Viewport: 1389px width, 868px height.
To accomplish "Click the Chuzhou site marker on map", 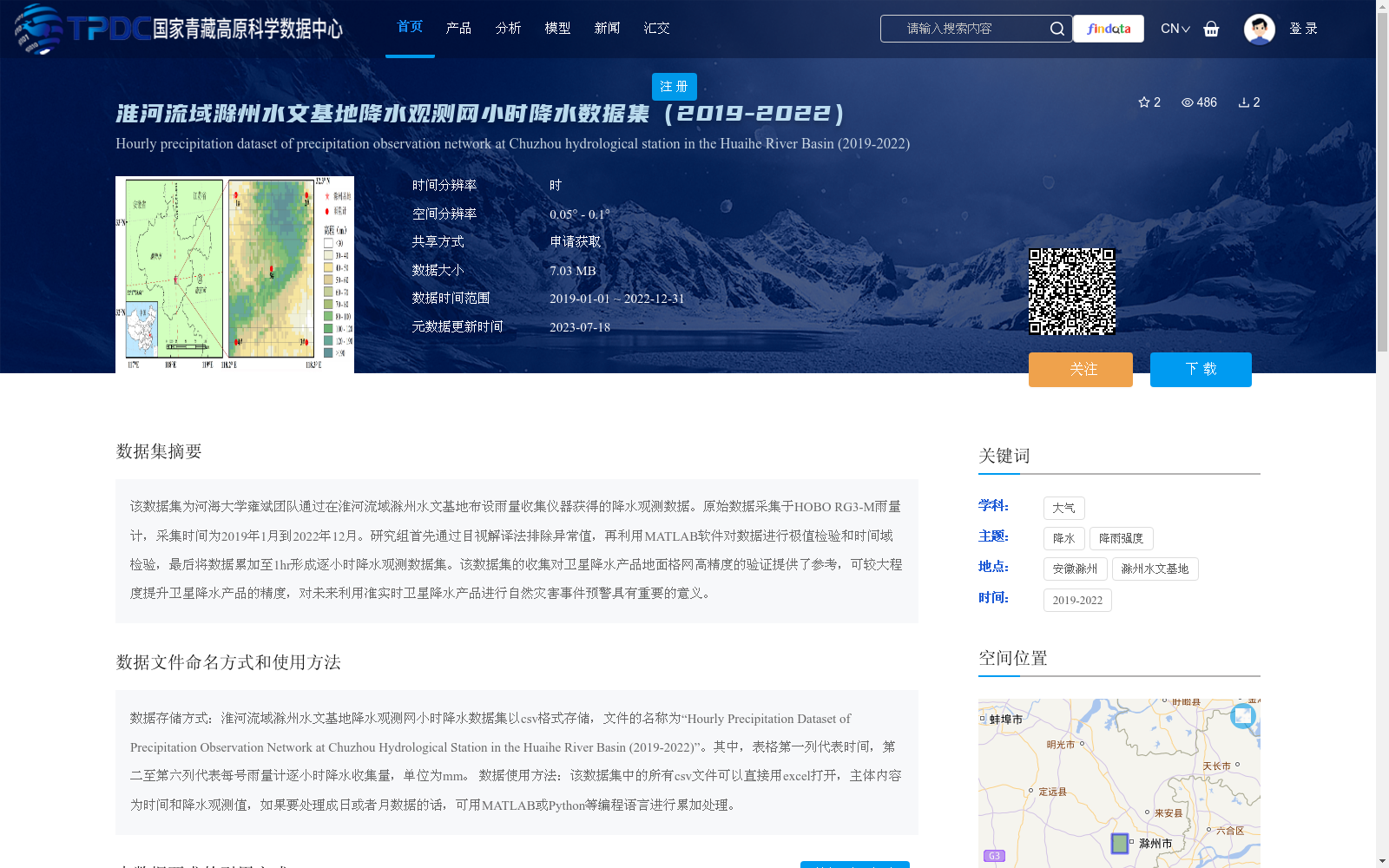I will point(1120,843).
